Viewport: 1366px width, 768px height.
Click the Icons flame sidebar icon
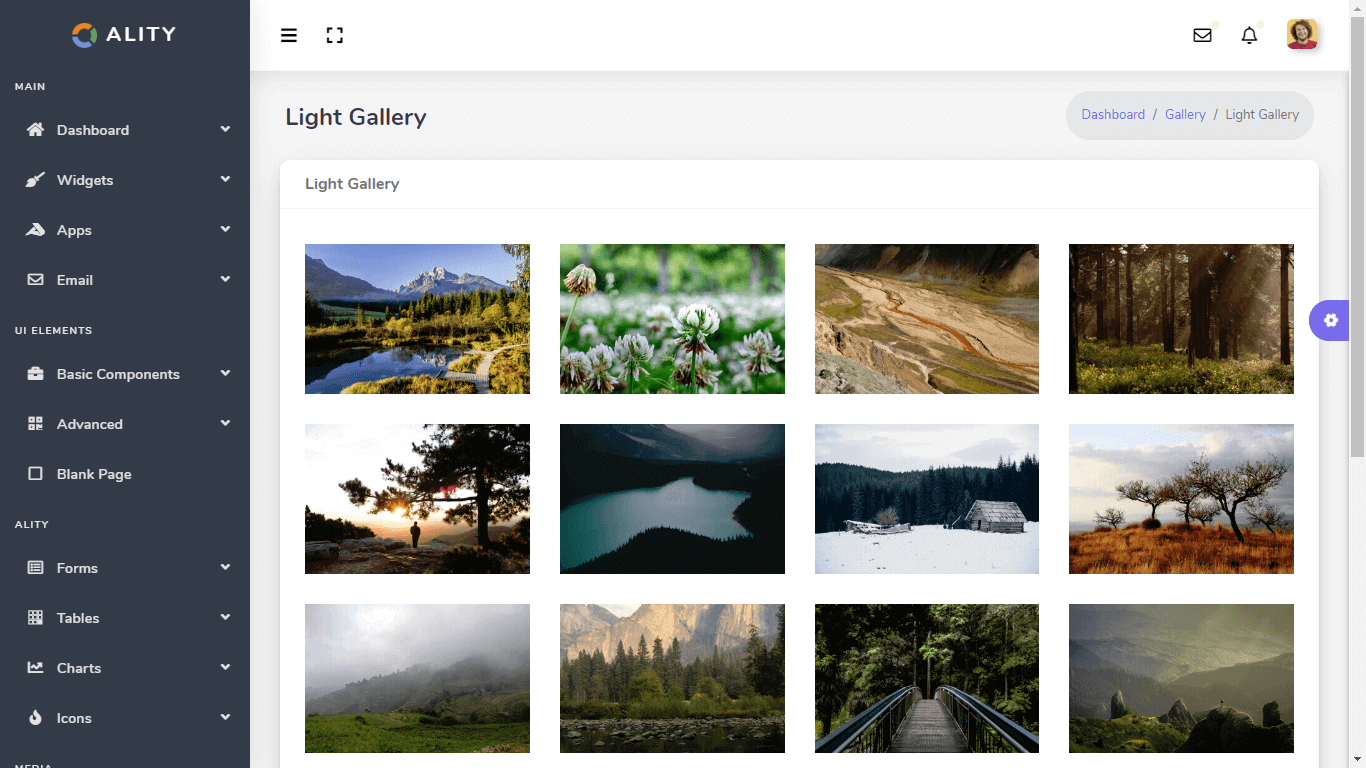(x=36, y=718)
